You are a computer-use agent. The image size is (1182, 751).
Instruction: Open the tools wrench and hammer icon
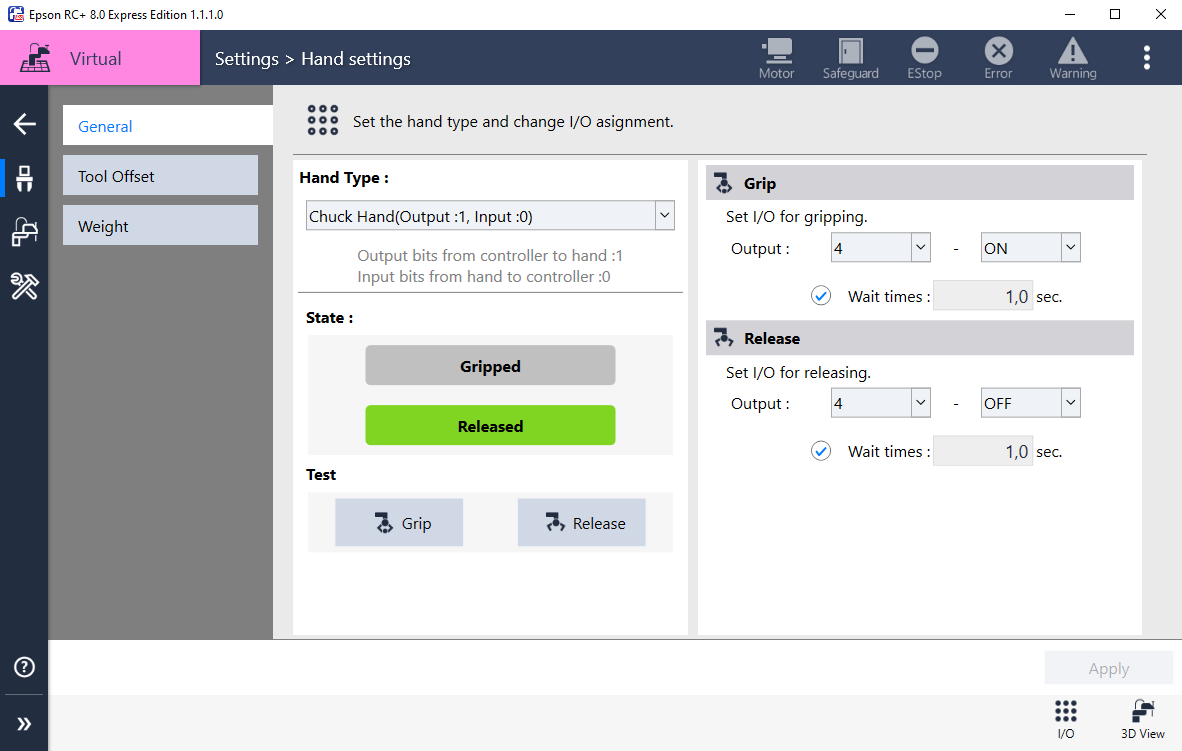tap(24, 286)
